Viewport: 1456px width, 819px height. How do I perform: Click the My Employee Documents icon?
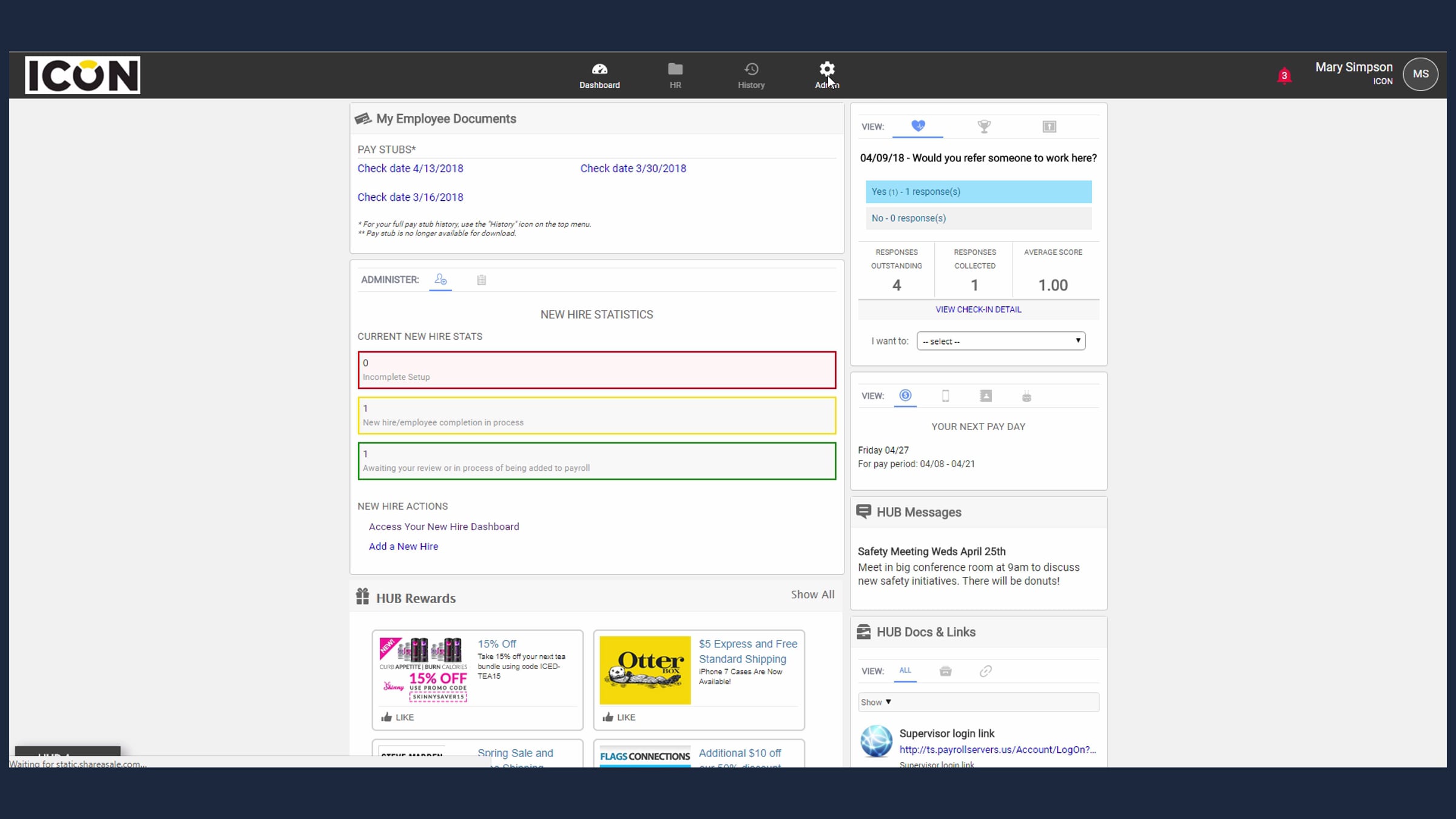[x=363, y=118]
